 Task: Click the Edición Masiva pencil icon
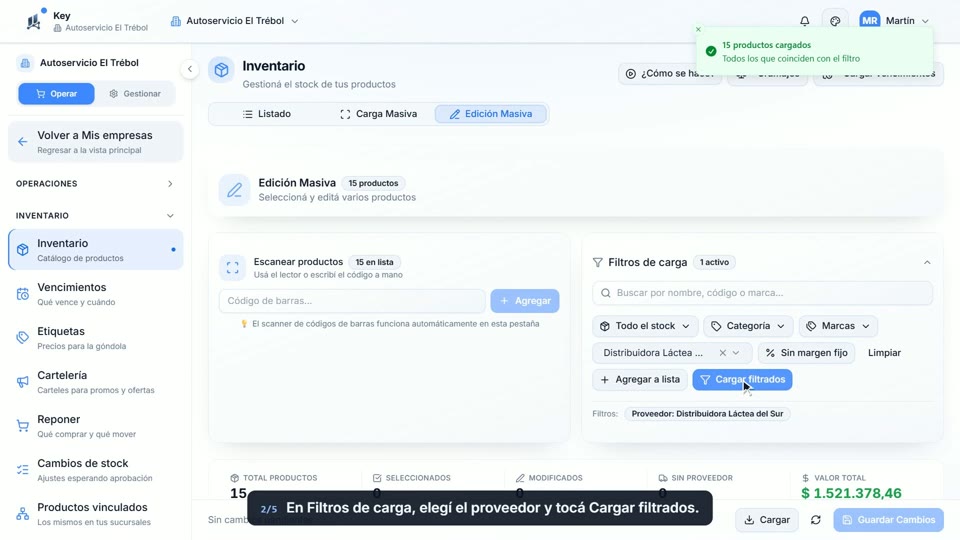[x=234, y=190]
